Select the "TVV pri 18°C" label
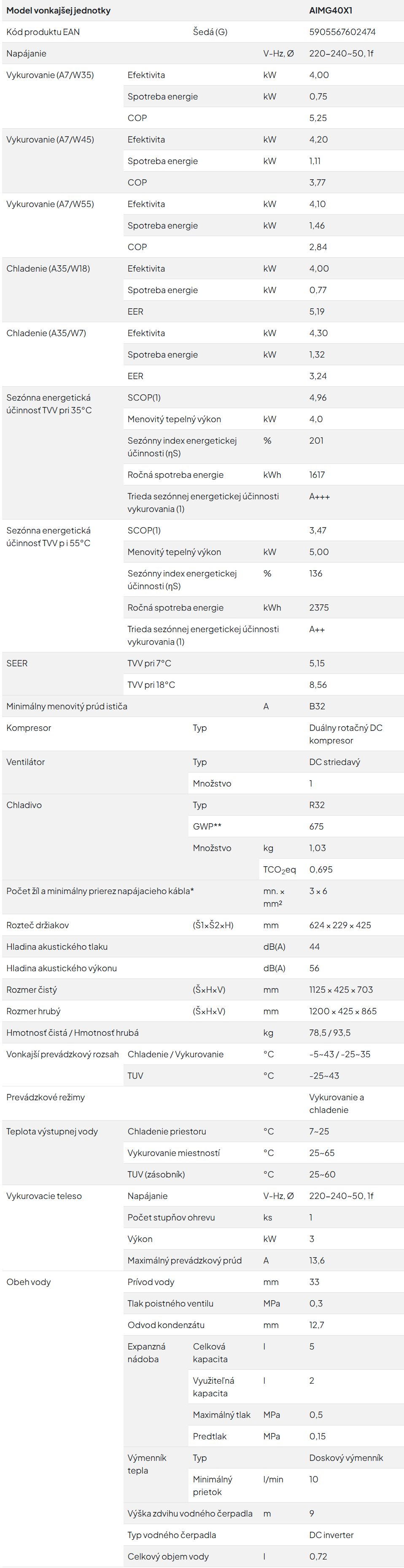404x1568 pixels. pyautogui.click(x=151, y=685)
